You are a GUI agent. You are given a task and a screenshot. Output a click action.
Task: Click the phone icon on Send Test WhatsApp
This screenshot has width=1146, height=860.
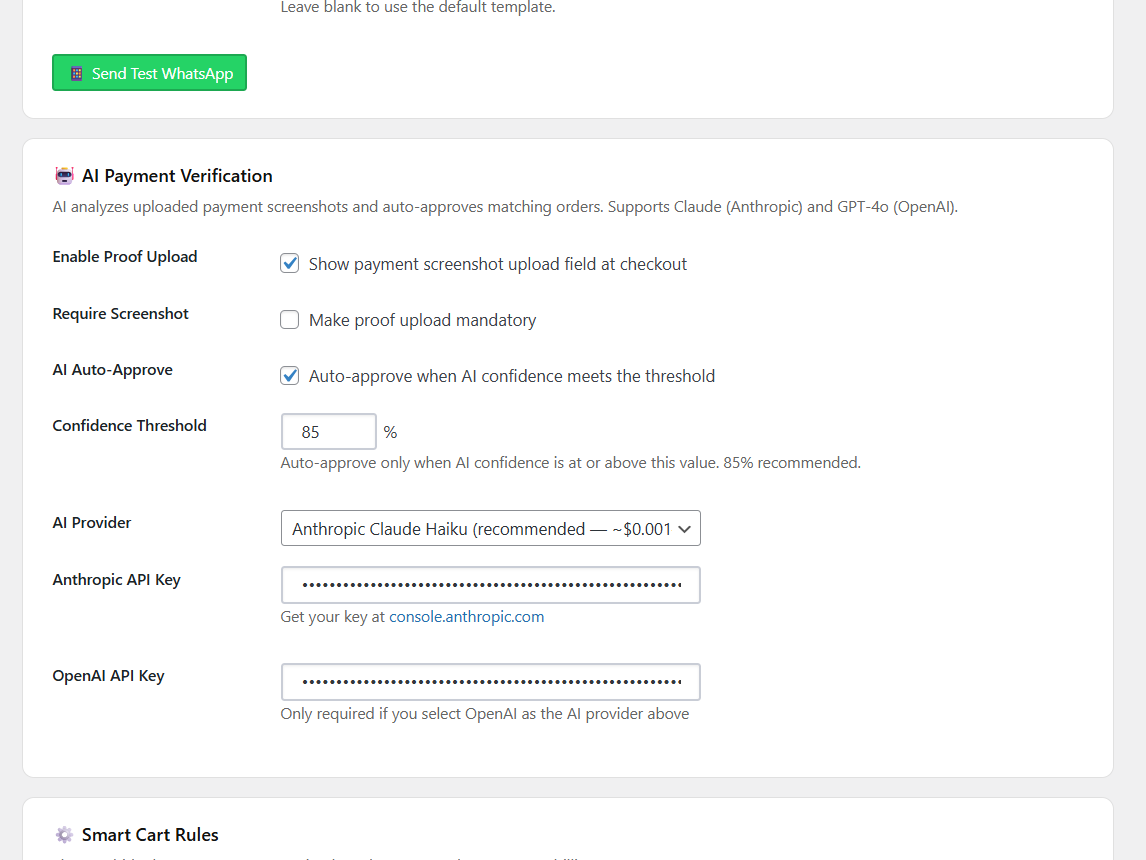click(76, 73)
